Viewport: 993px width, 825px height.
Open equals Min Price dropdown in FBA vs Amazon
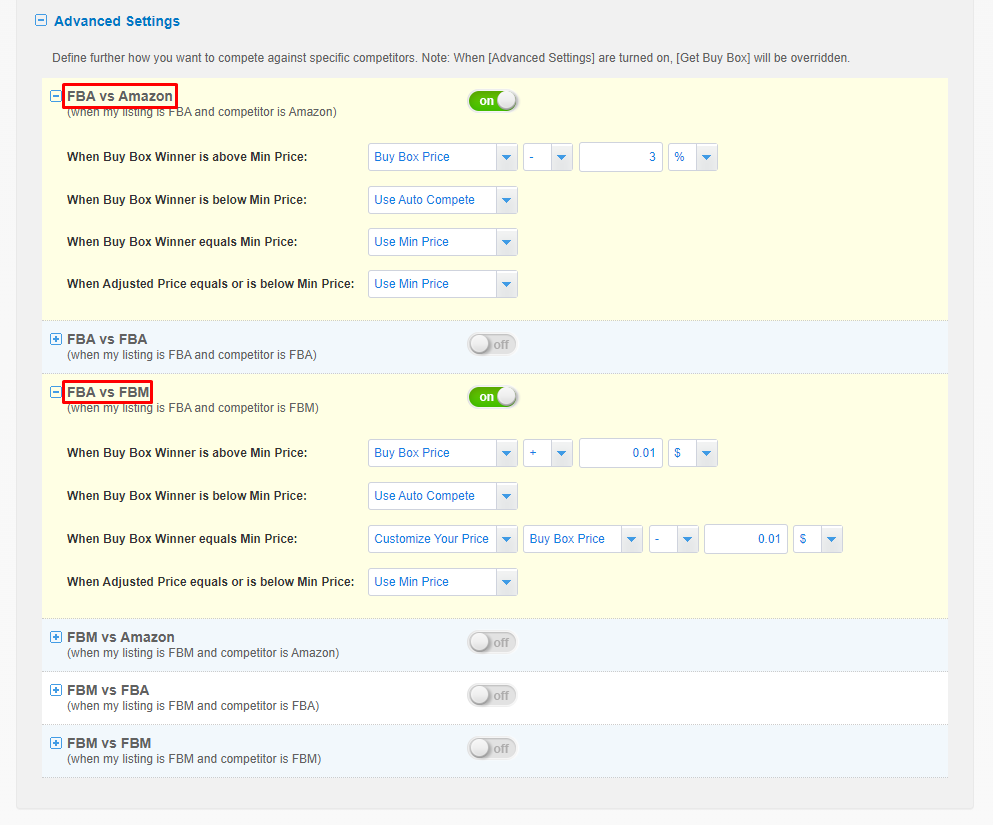tap(443, 242)
